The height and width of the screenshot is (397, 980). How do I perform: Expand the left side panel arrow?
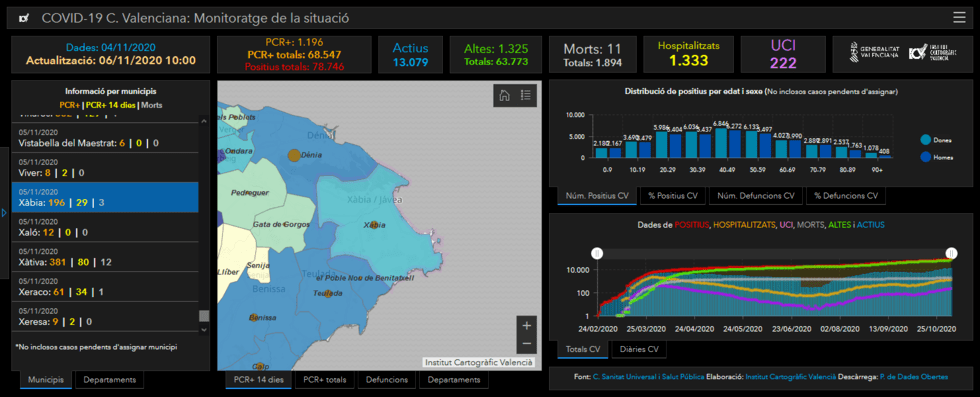(4, 213)
